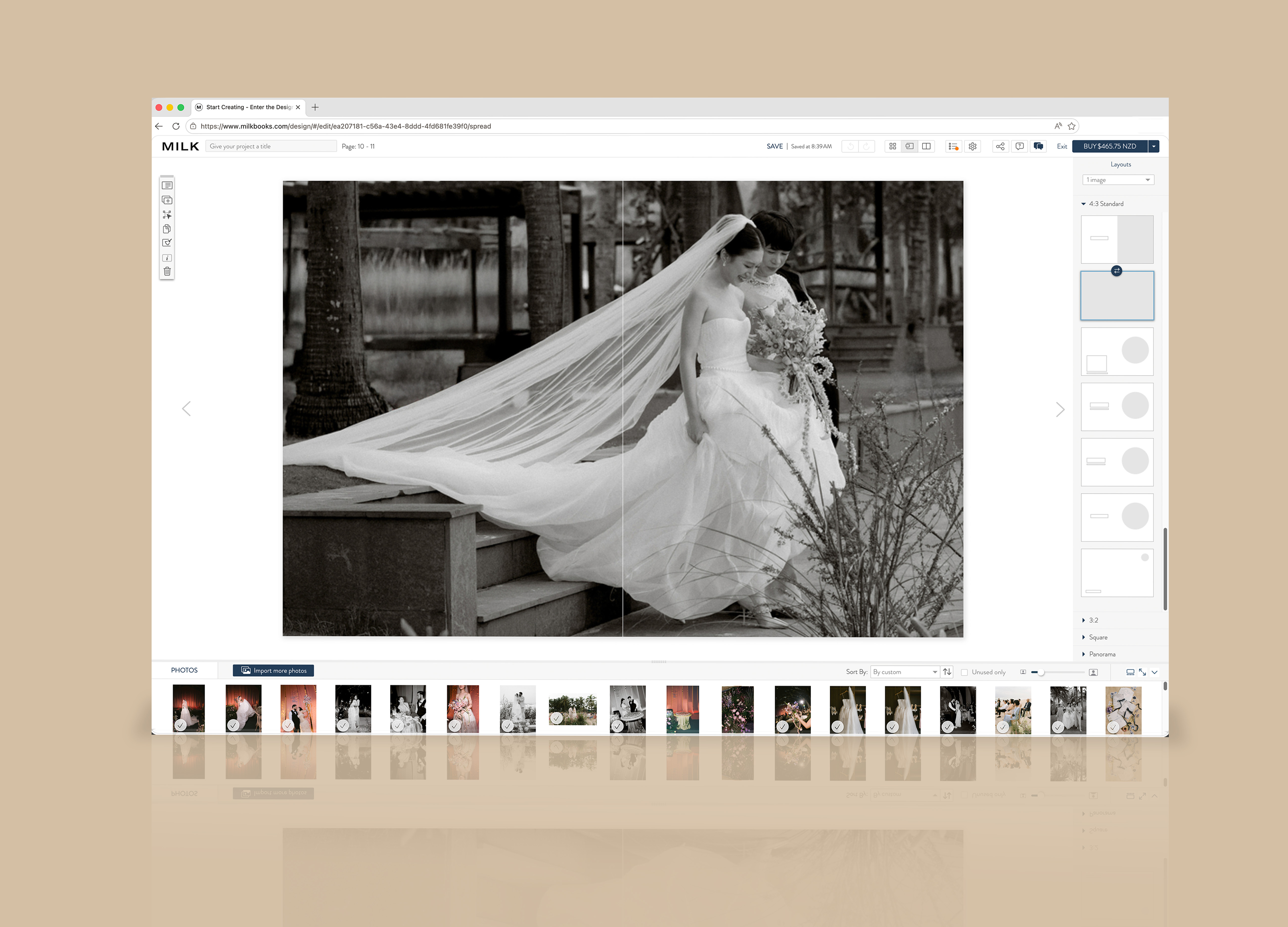Click the SAVE button
1288x927 pixels.
click(x=775, y=146)
